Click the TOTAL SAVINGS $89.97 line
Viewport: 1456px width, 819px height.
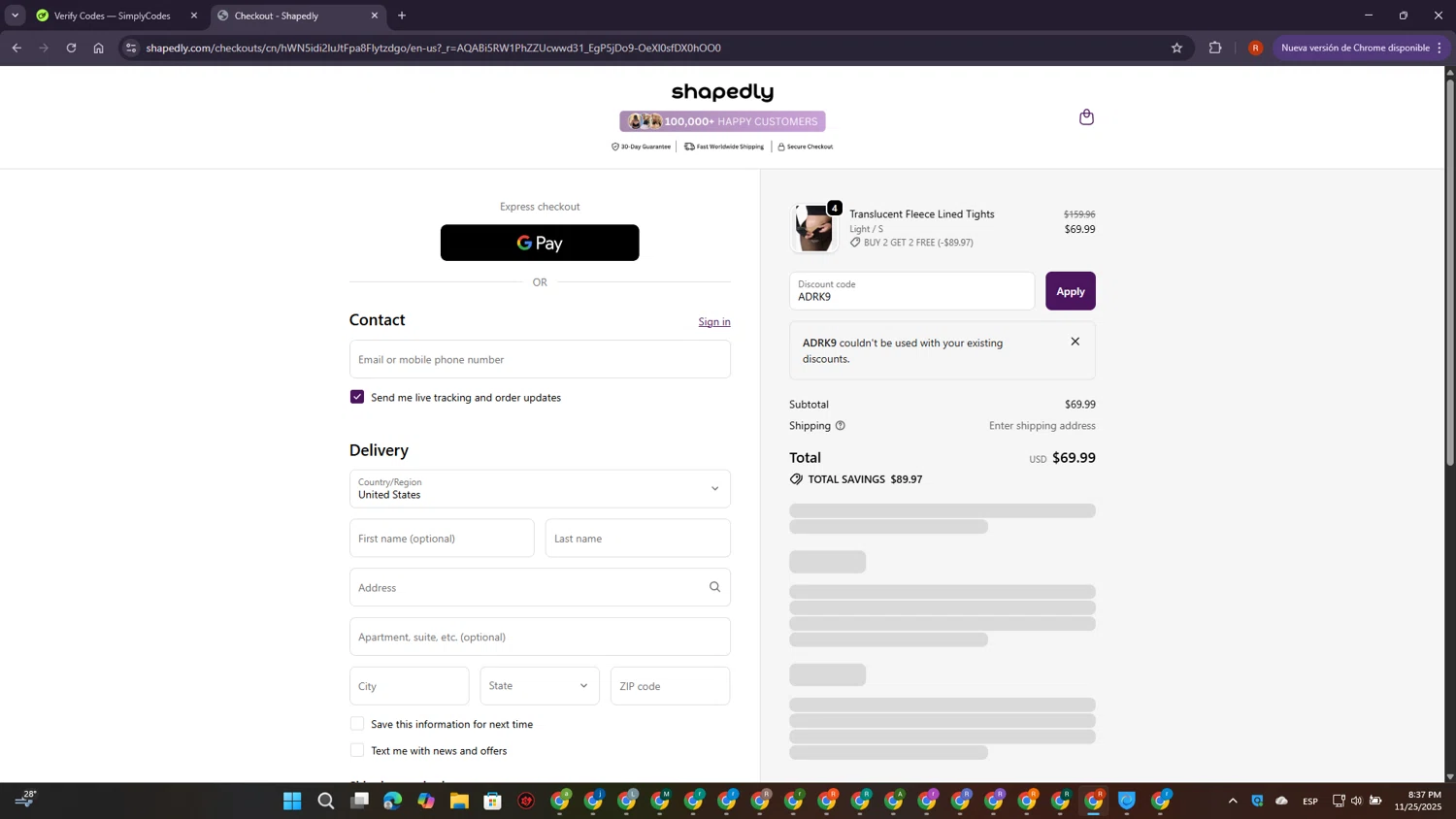[x=856, y=479]
